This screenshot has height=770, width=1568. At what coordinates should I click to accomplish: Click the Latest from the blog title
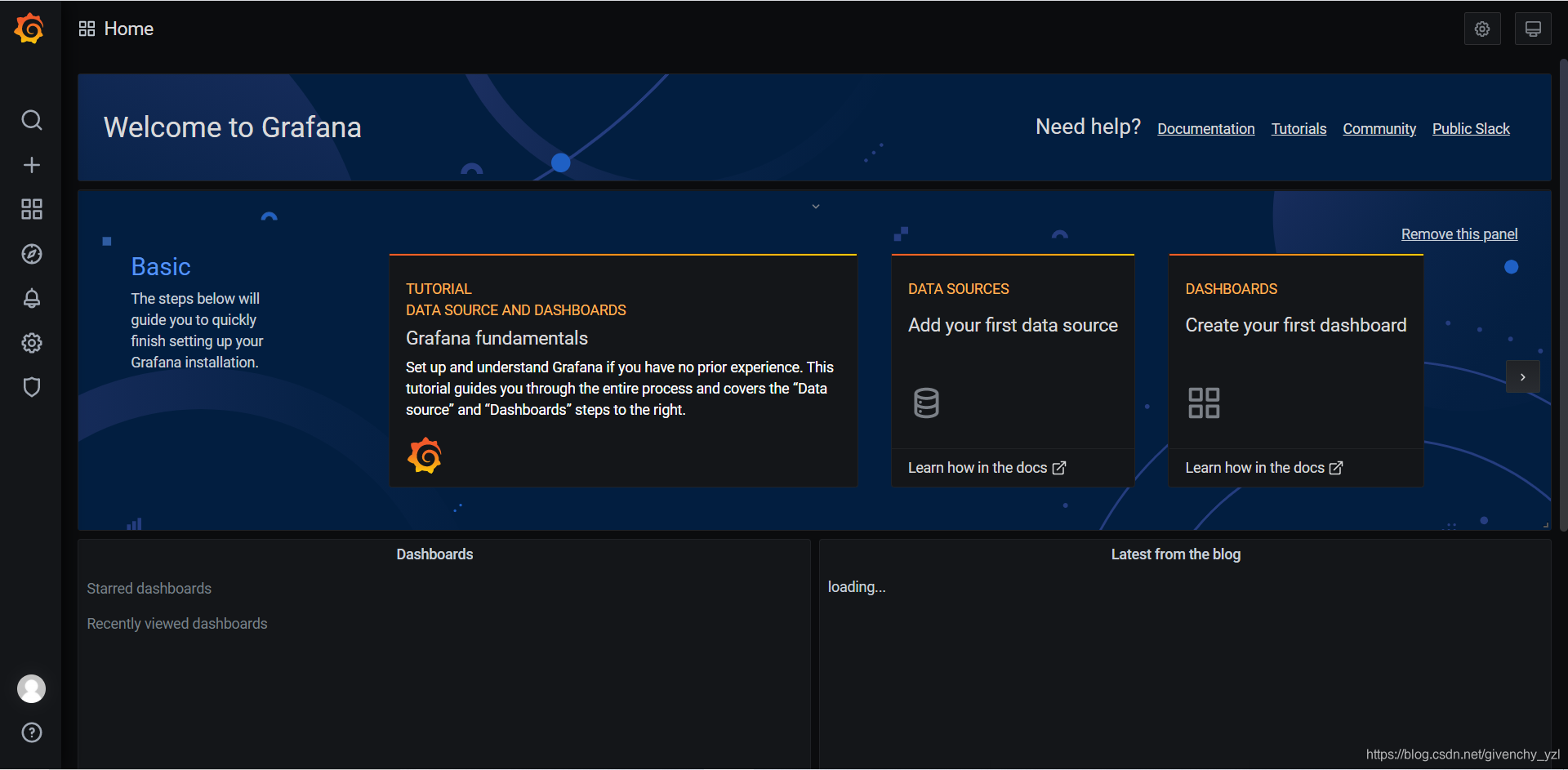pos(1175,554)
